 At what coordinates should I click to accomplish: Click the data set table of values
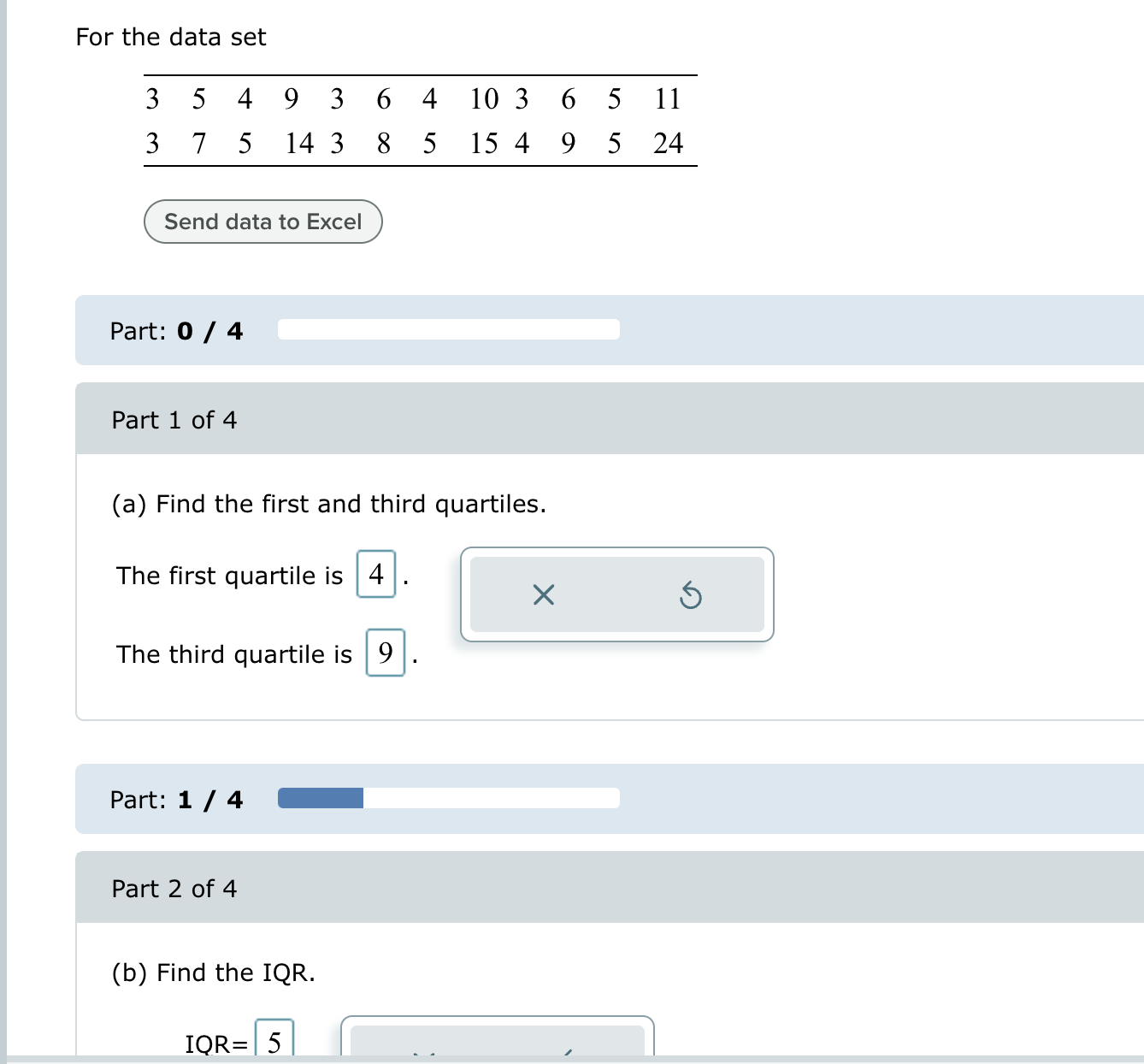[x=419, y=120]
